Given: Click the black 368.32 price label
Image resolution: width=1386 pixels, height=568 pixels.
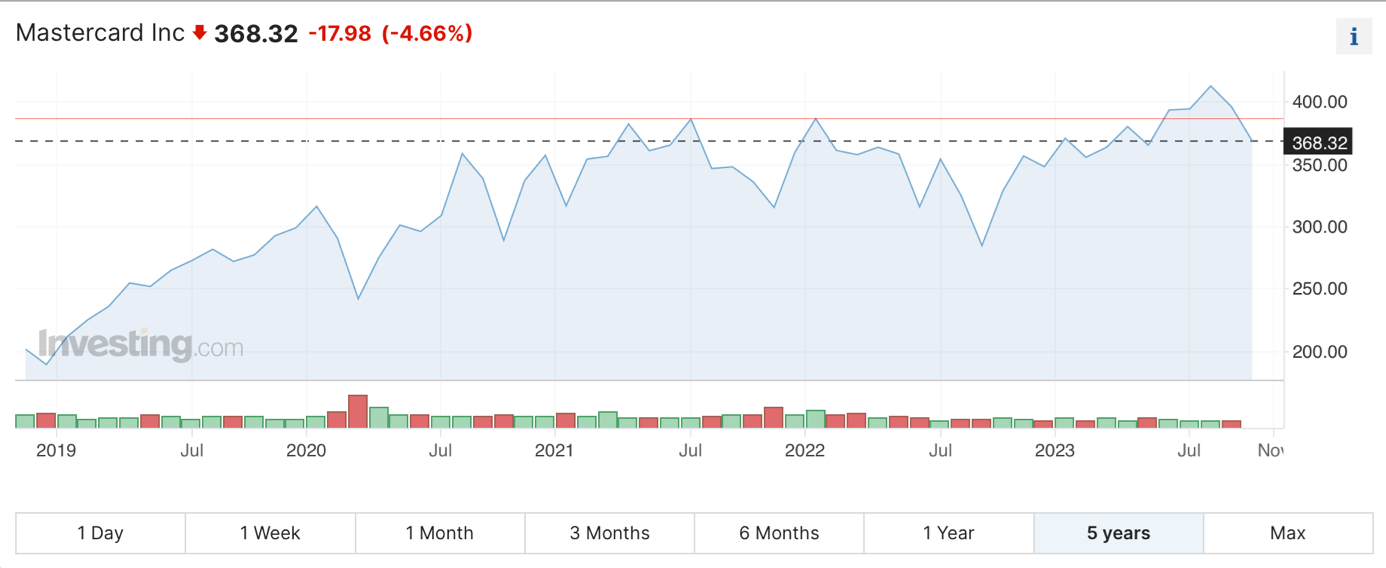Looking at the screenshot, I should click(1319, 143).
